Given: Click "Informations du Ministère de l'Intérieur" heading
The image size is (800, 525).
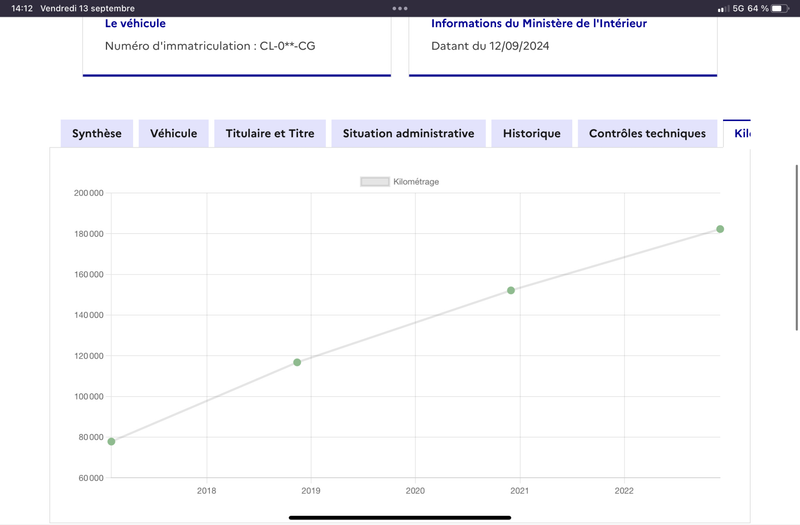Looking at the screenshot, I should coord(539,23).
